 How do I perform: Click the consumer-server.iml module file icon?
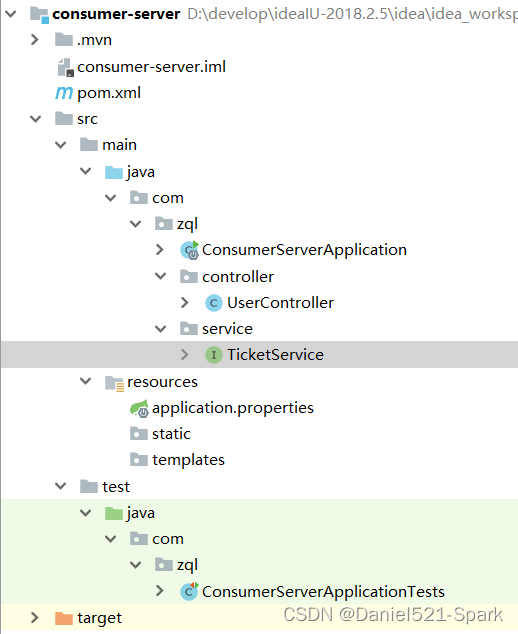pos(66,67)
